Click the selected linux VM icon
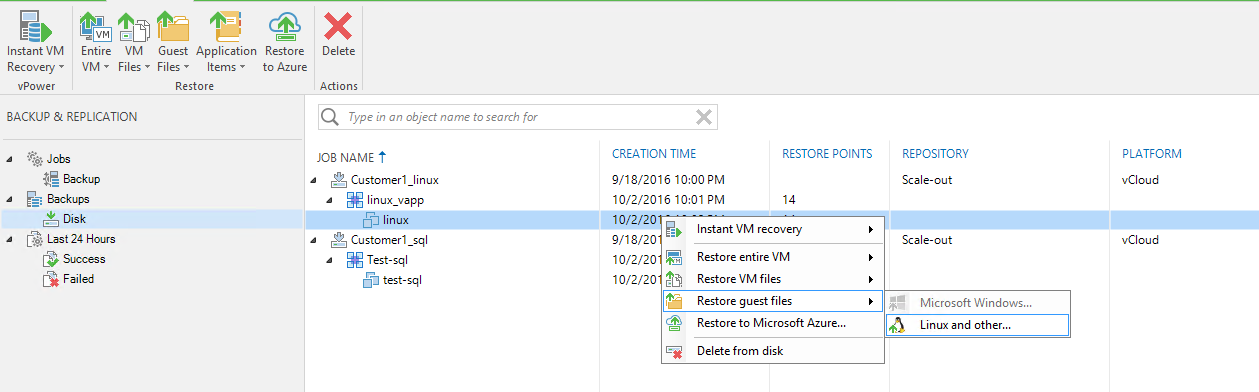 371,220
